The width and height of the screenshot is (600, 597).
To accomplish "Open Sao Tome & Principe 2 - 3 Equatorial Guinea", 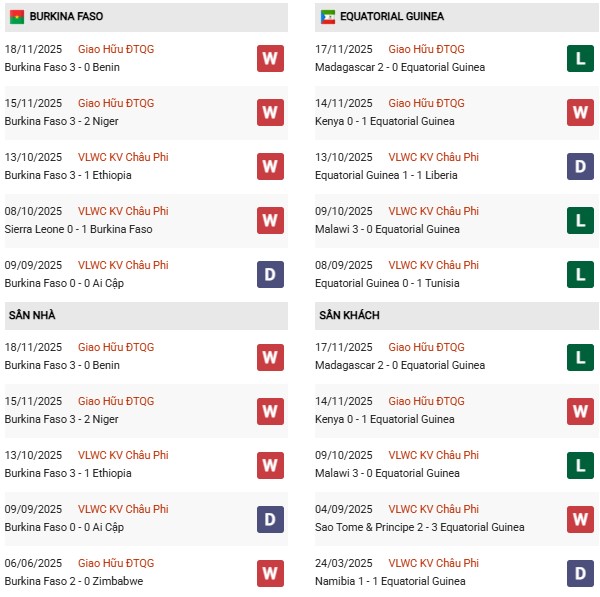I will coord(420,527).
